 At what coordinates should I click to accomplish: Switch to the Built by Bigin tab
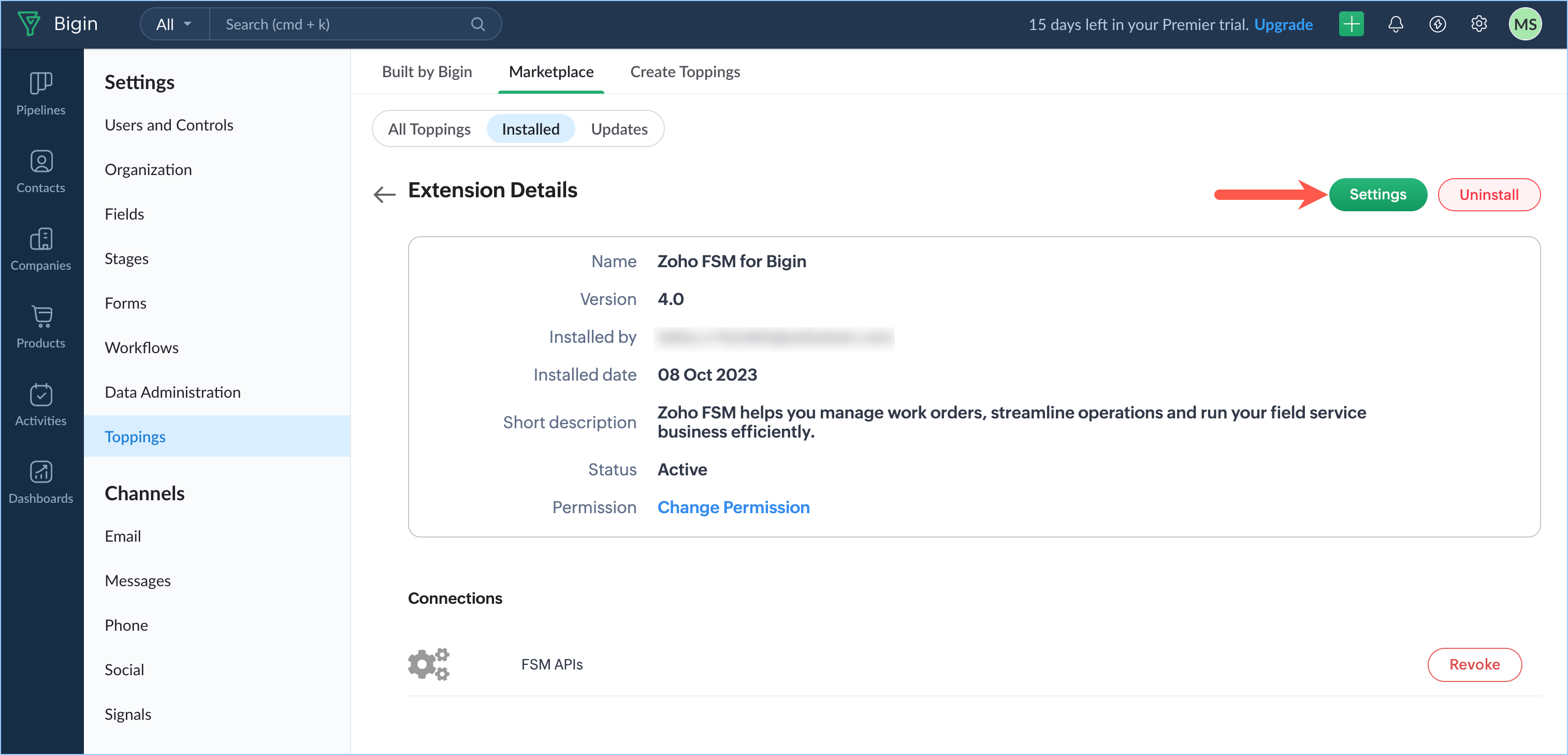click(x=427, y=72)
